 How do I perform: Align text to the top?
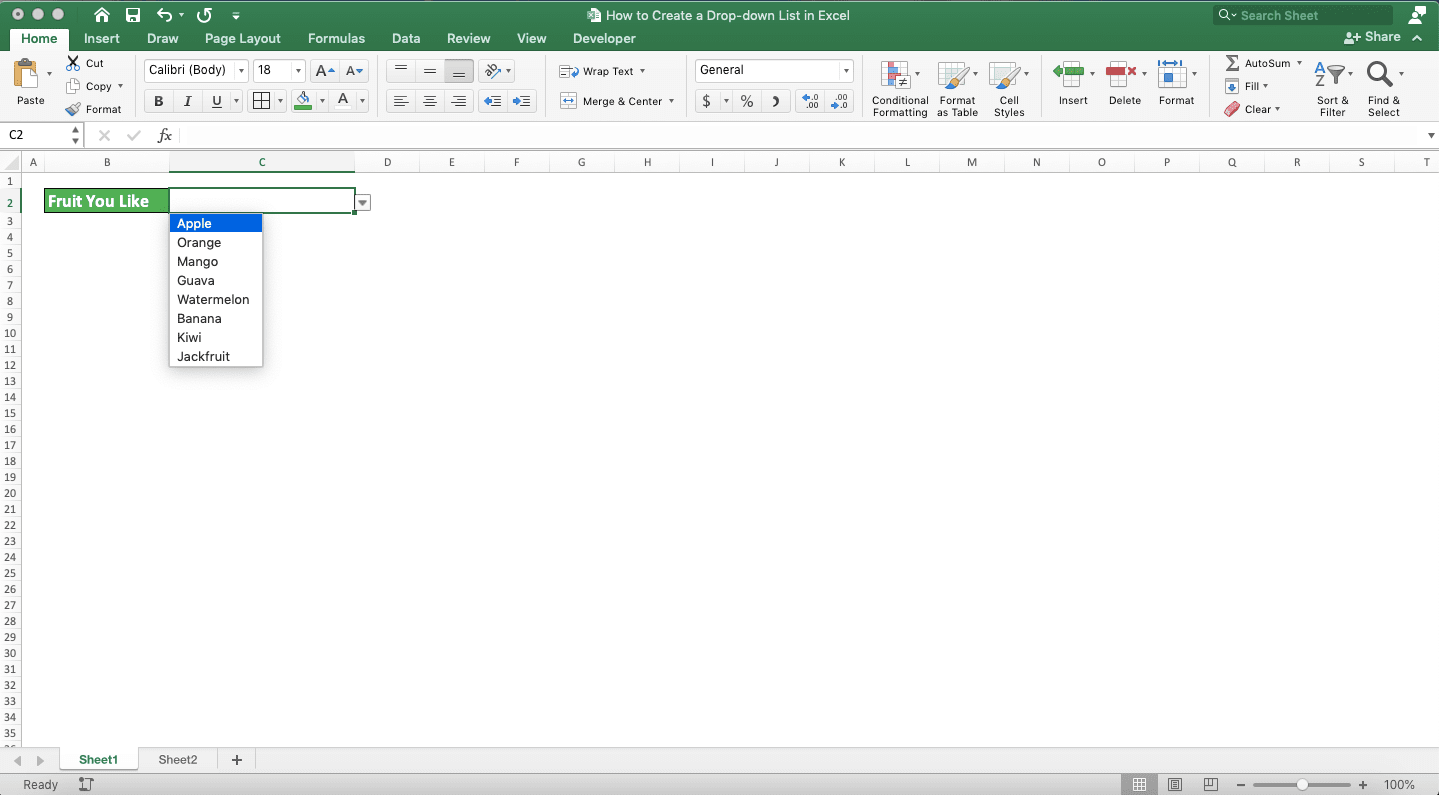(x=401, y=70)
